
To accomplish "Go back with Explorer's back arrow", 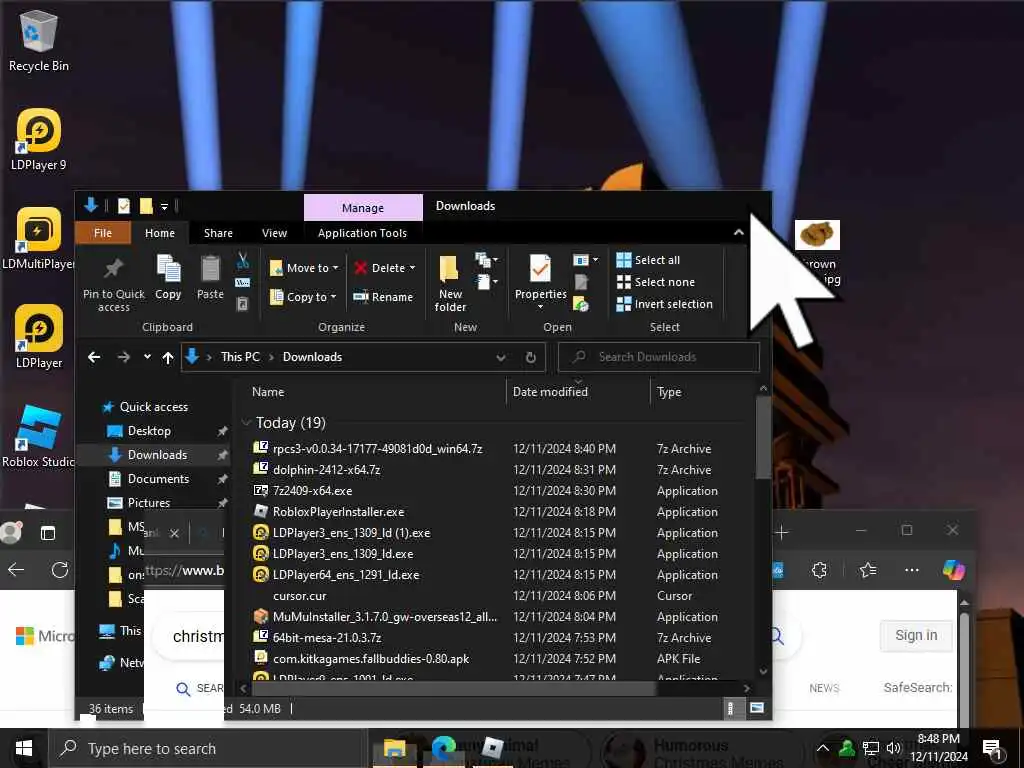I will [94, 357].
